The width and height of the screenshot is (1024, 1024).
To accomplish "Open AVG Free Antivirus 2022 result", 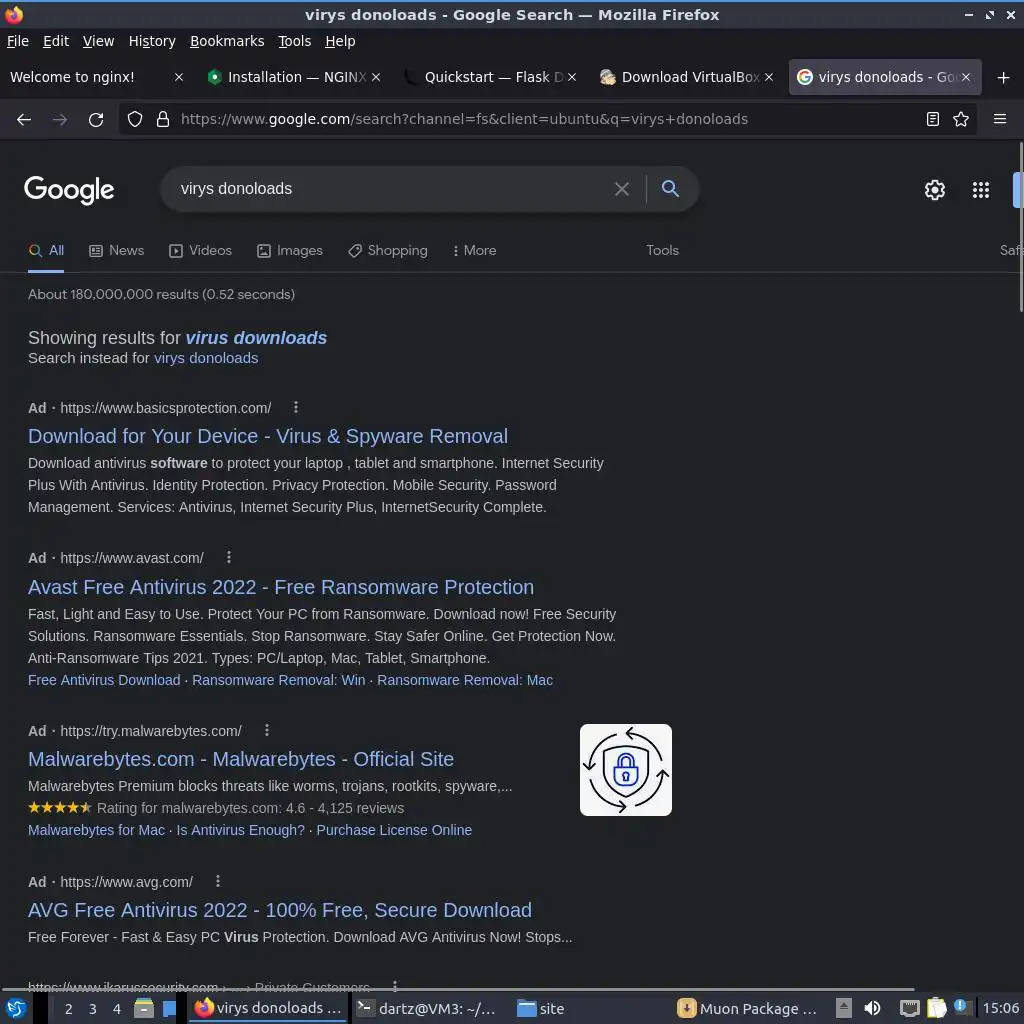I will [x=280, y=910].
